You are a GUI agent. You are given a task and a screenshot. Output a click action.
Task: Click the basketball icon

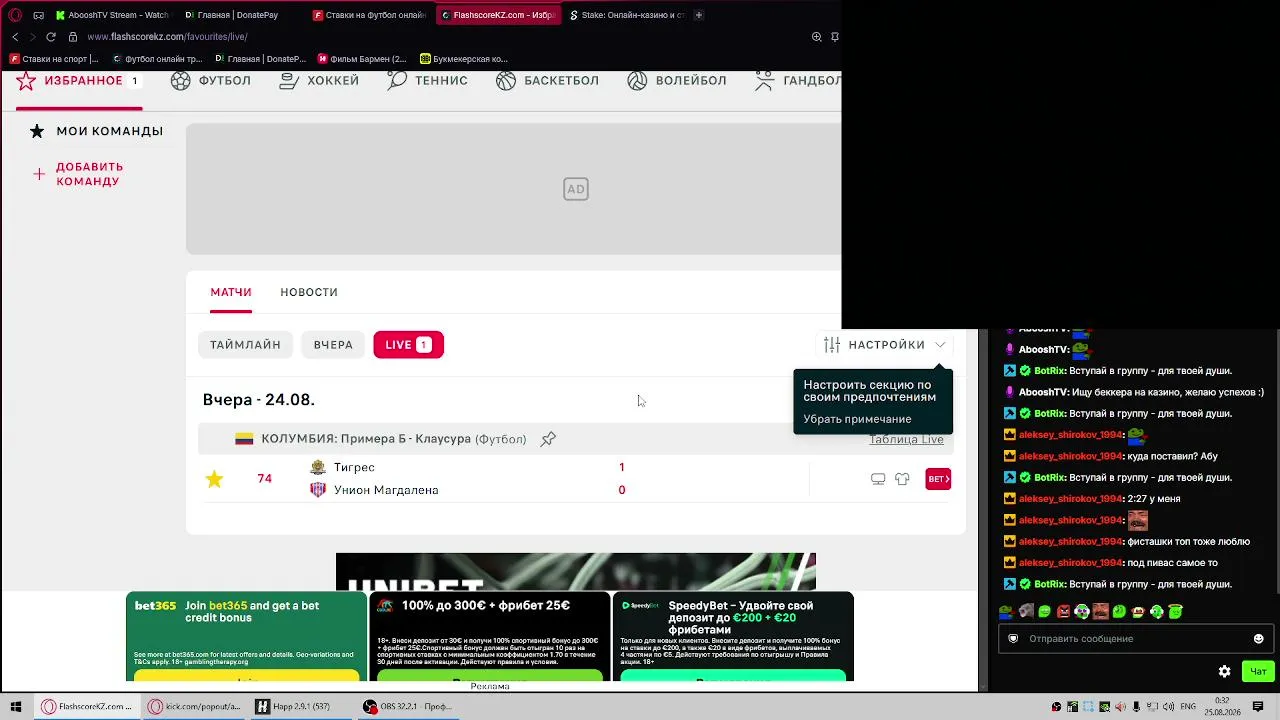(x=506, y=81)
